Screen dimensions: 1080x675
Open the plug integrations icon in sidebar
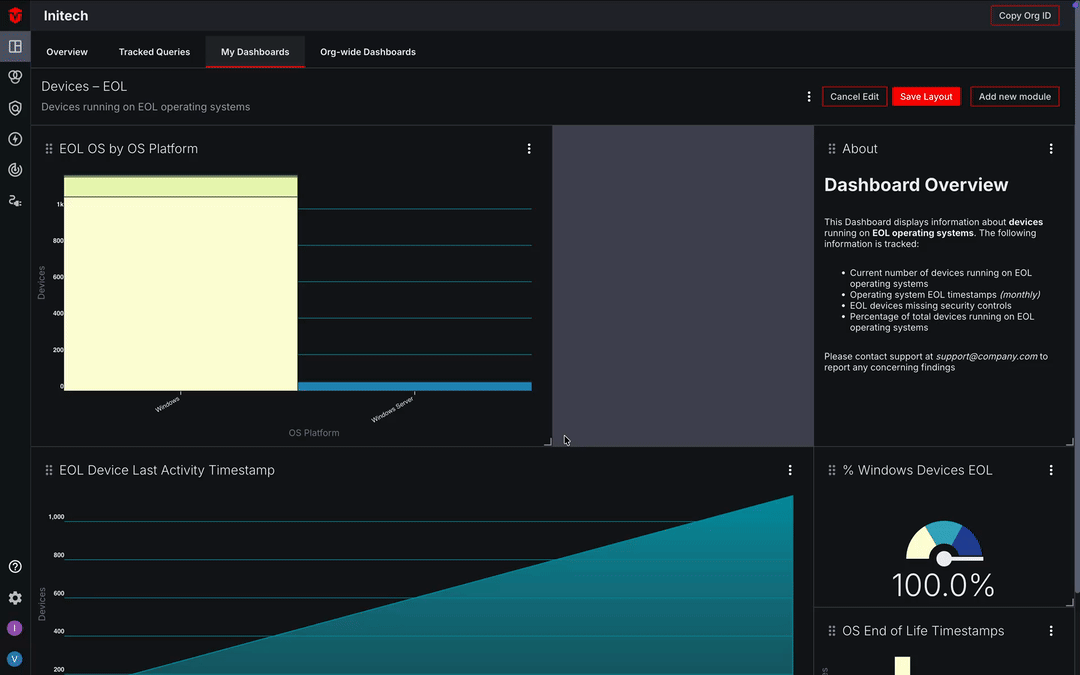(14, 200)
